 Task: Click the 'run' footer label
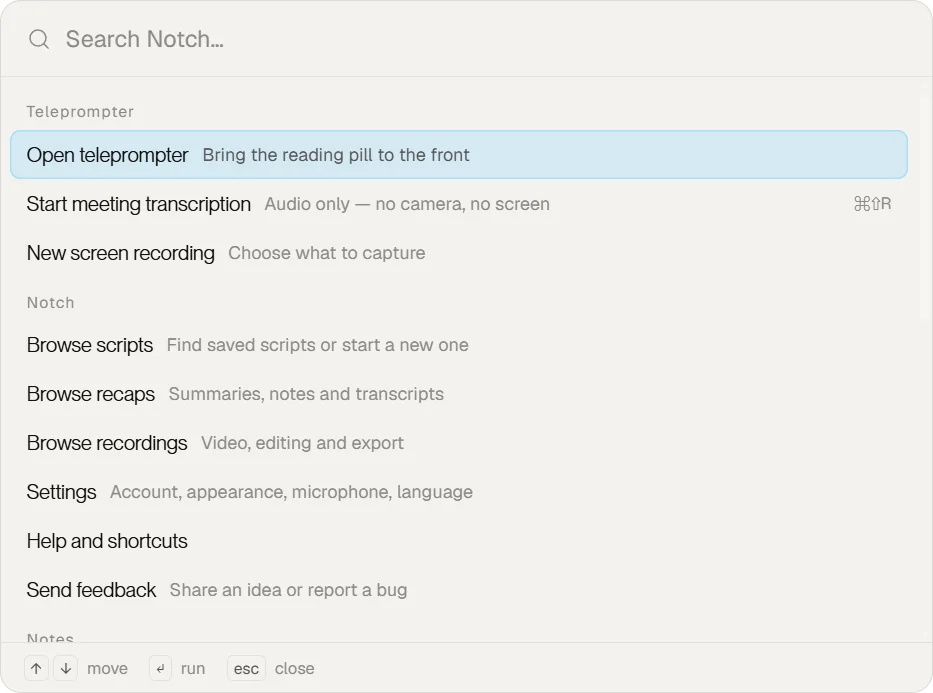pyautogui.click(x=193, y=669)
